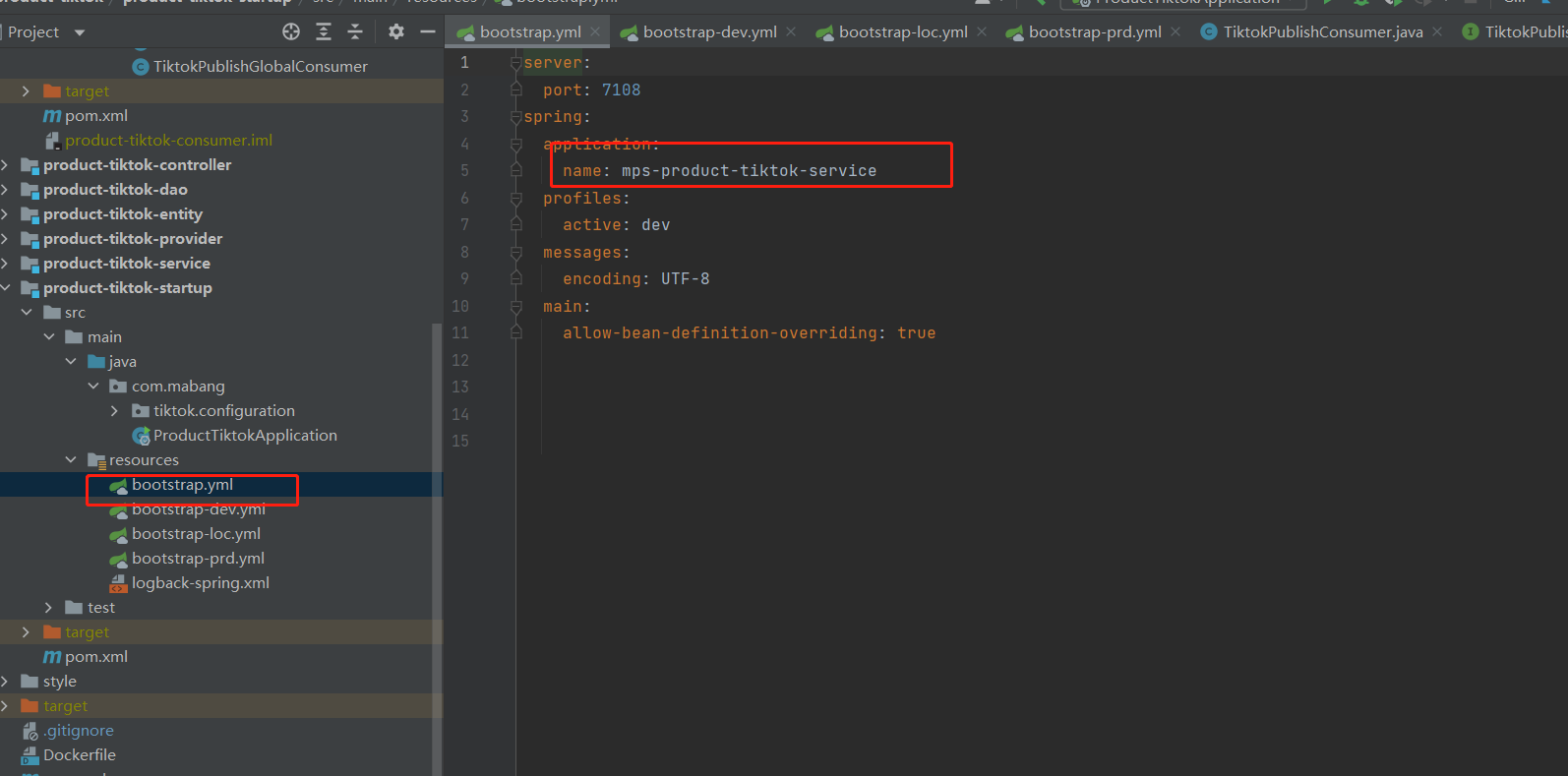Select ProductTiktokApplication class in the tree
The width and height of the screenshot is (1568, 776).
(244, 436)
